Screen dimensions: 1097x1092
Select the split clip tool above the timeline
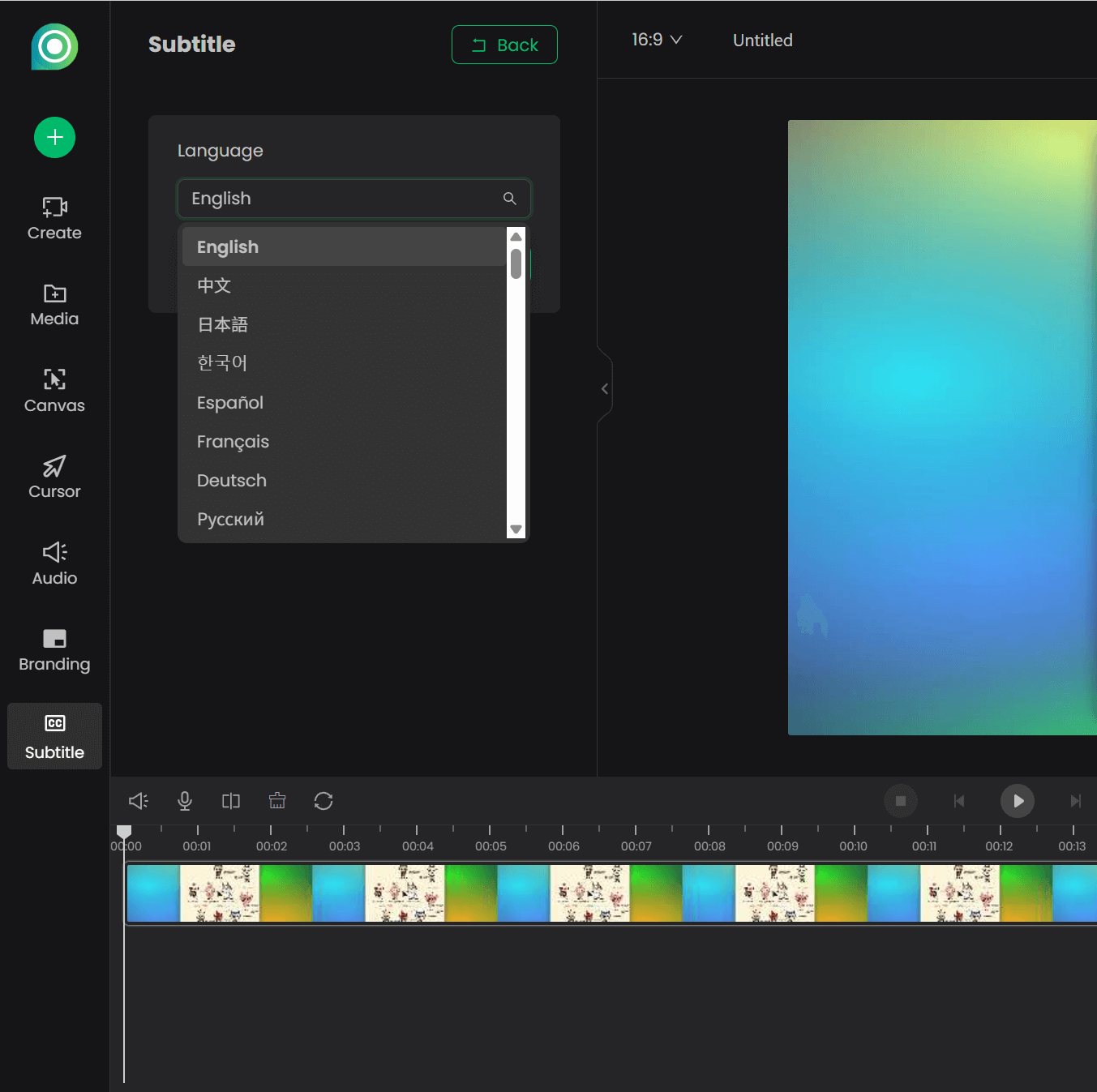click(230, 801)
